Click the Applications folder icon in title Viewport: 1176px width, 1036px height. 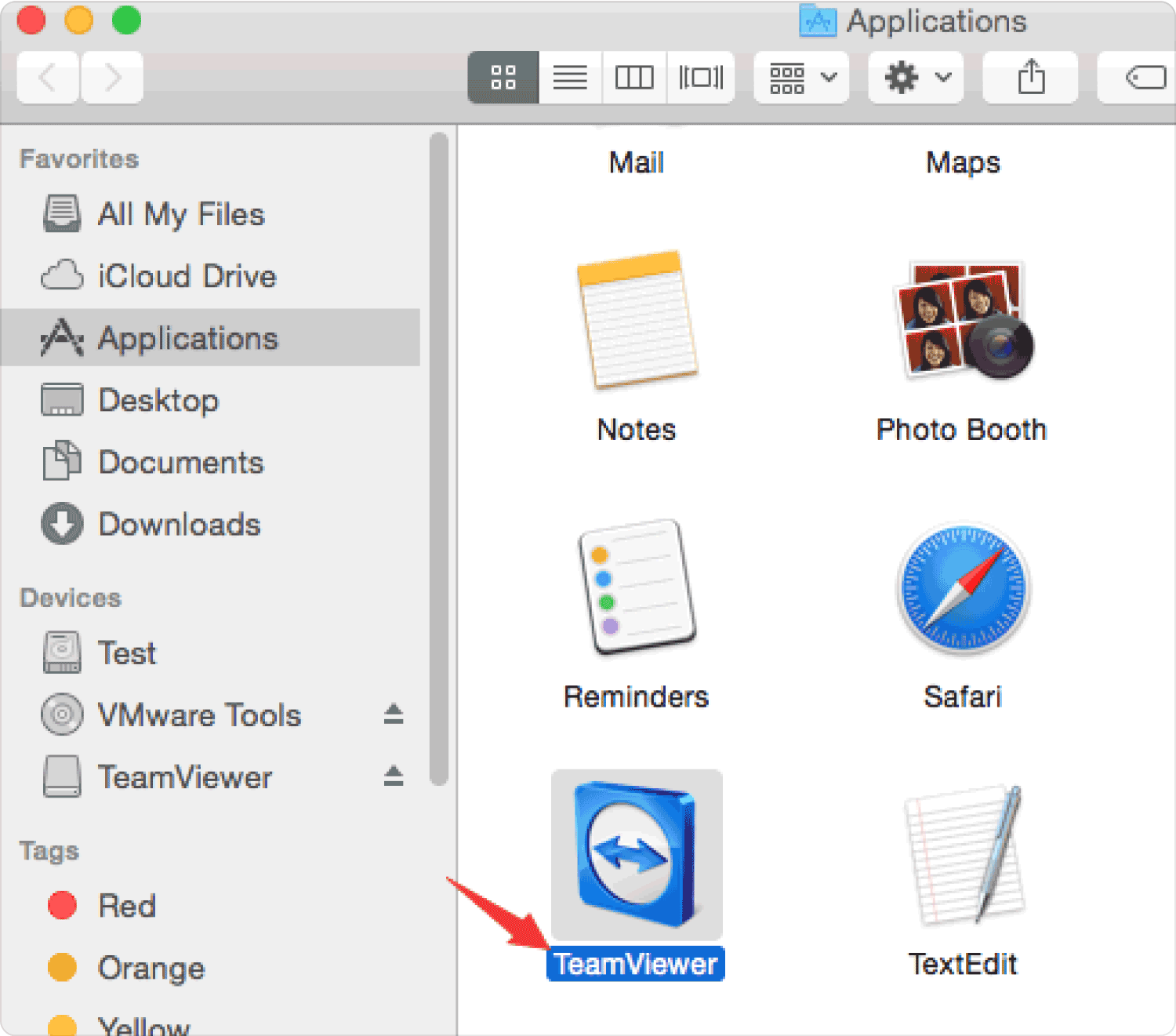pos(818,21)
